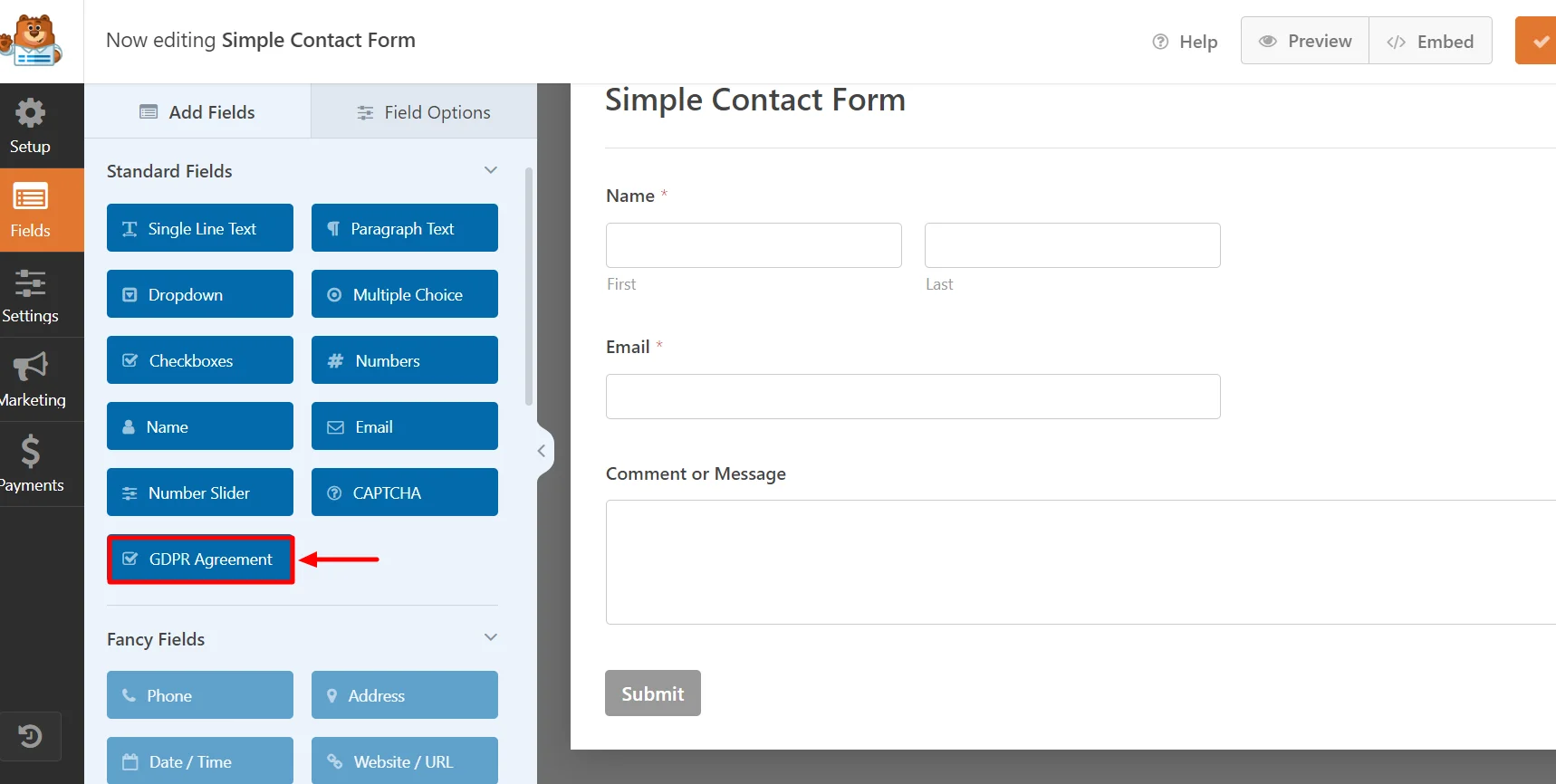Click the revision history icon
The image size is (1556, 784).
click(30, 736)
